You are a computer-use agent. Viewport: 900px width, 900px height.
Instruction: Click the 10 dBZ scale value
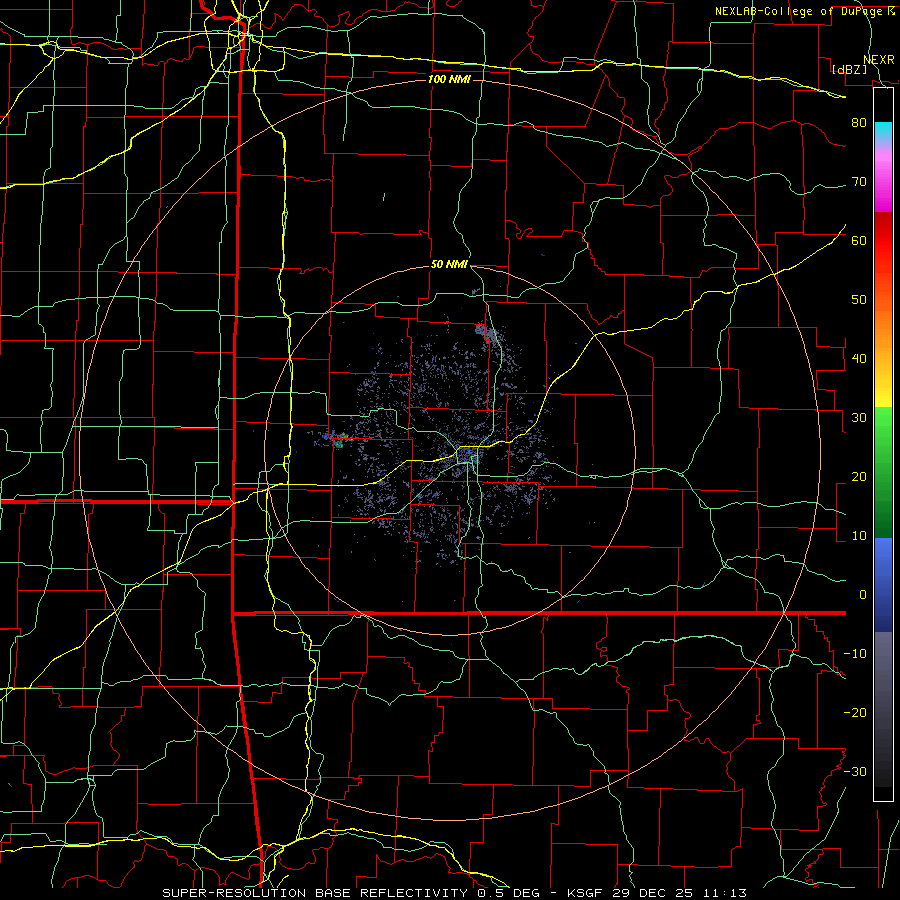859,536
